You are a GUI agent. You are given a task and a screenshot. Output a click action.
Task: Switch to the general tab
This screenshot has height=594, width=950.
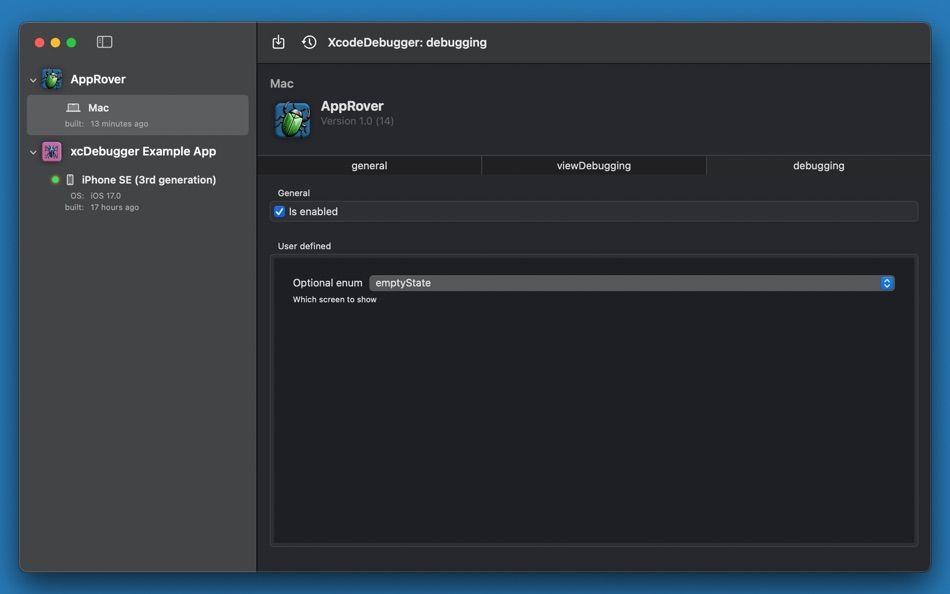369,165
